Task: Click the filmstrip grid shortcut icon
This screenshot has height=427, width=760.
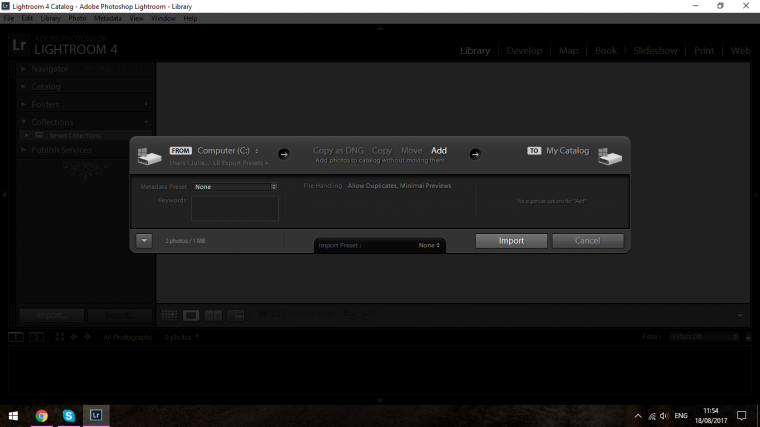Action: click(x=60, y=337)
